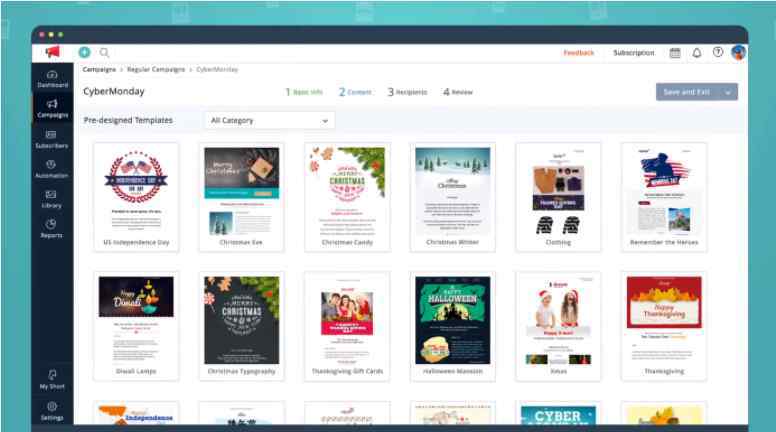
Task: Select the Diwali Lamps template
Action: (136, 326)
